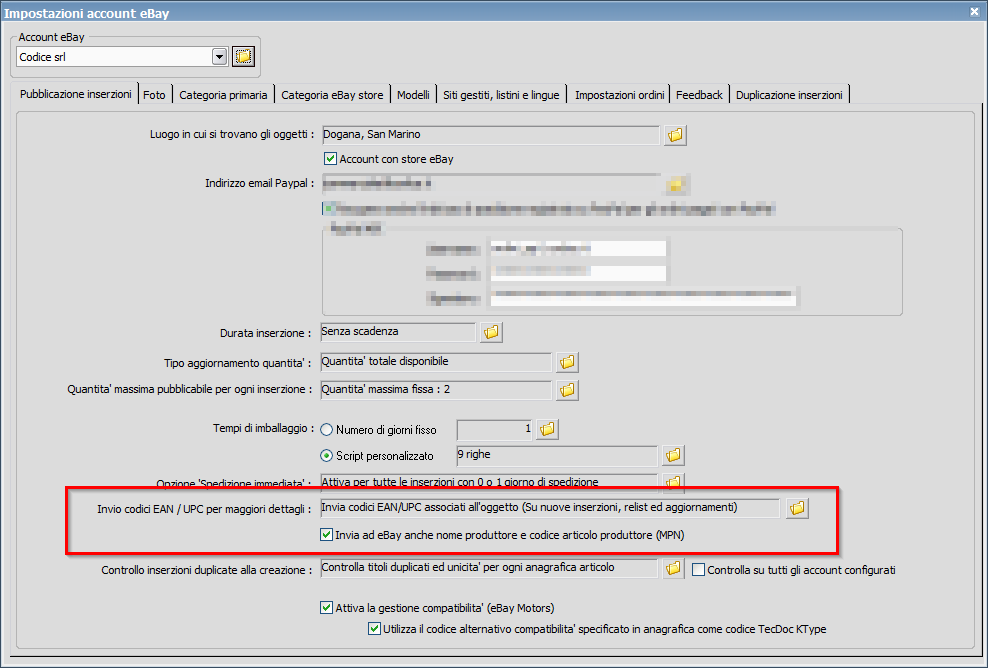This screenshot has height=668, width=988.
Task: Select the 'Numero di giorni fisso' radio button
Action: (326, 429)
